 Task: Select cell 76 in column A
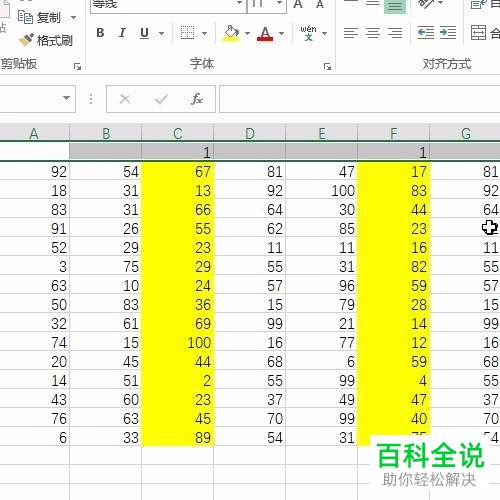tap(34, 419)
